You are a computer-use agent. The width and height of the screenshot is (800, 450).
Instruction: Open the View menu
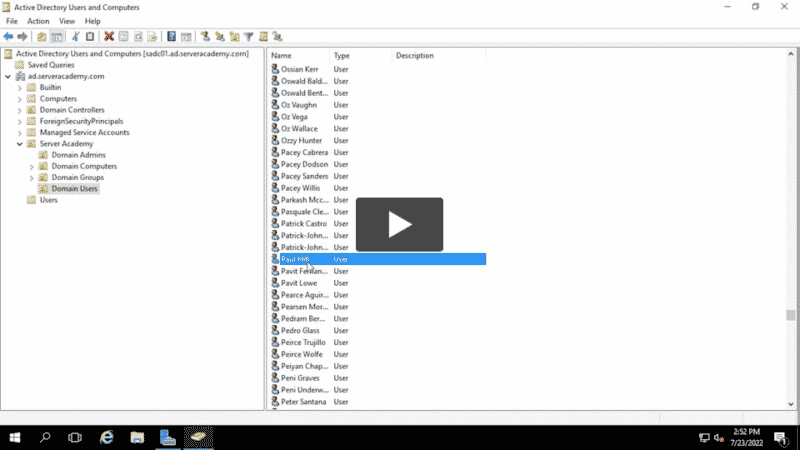click(67, 21)
